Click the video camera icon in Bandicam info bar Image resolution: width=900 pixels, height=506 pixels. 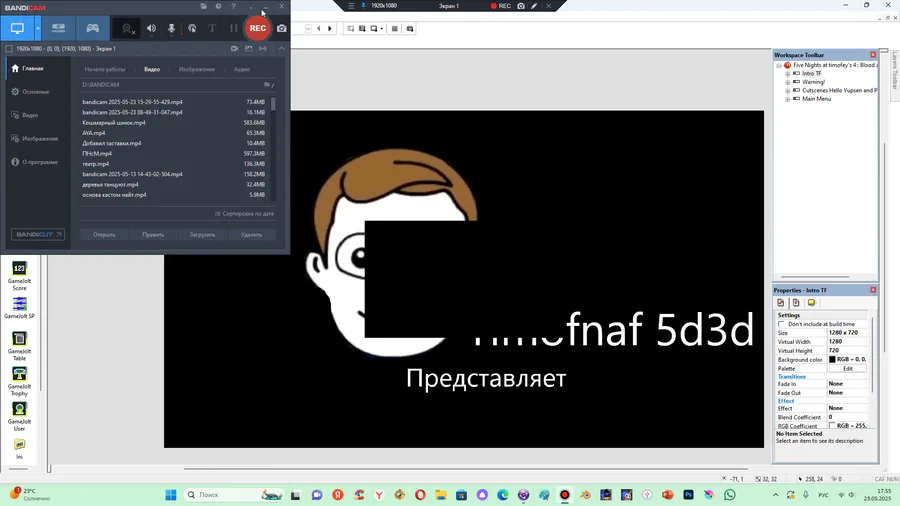(234, 49)
